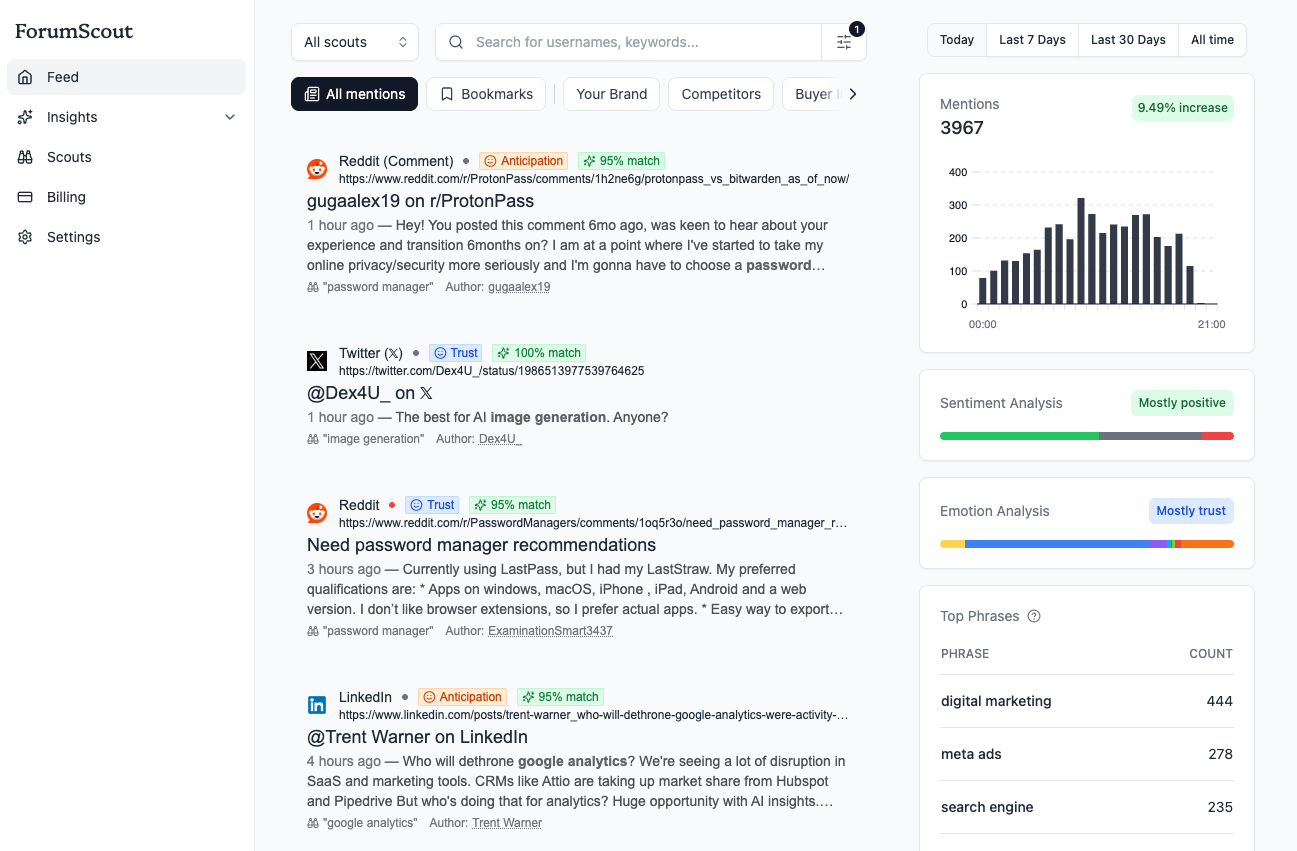The width and height of the screenshot is (1297, 851).
Task: Select the Insights icon in the sidebar
Action: point(24,117)
